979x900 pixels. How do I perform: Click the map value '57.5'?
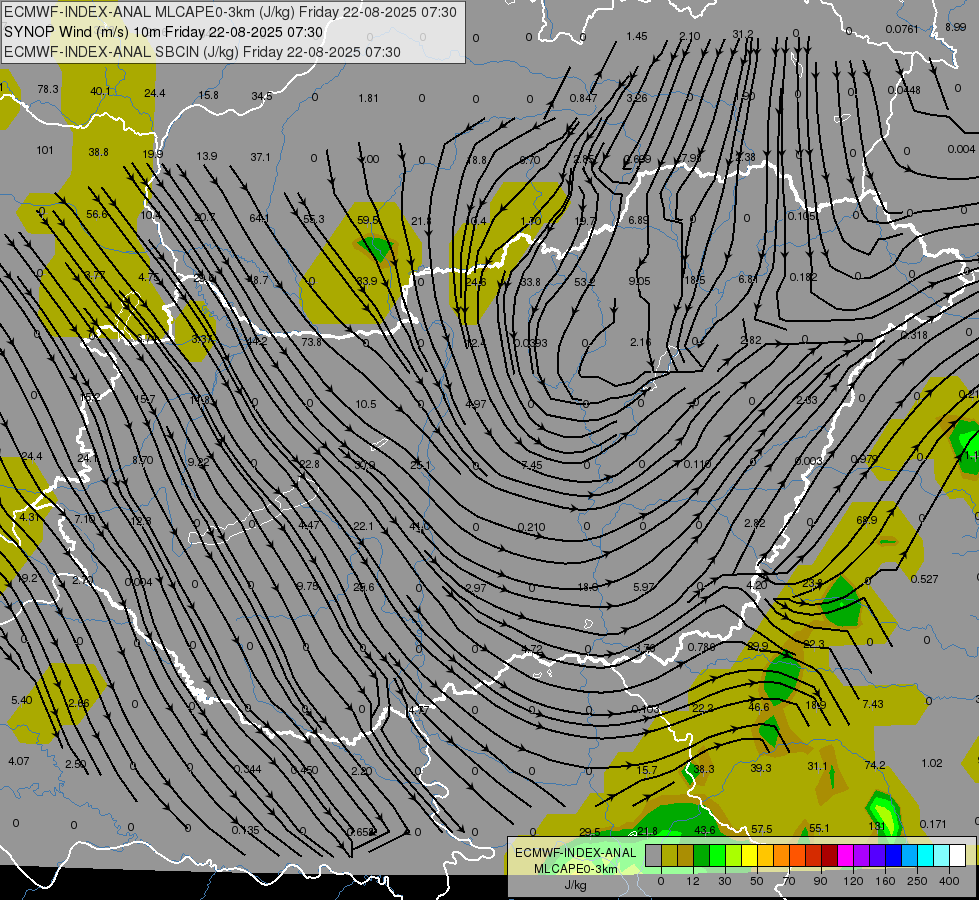click(761, 829)
